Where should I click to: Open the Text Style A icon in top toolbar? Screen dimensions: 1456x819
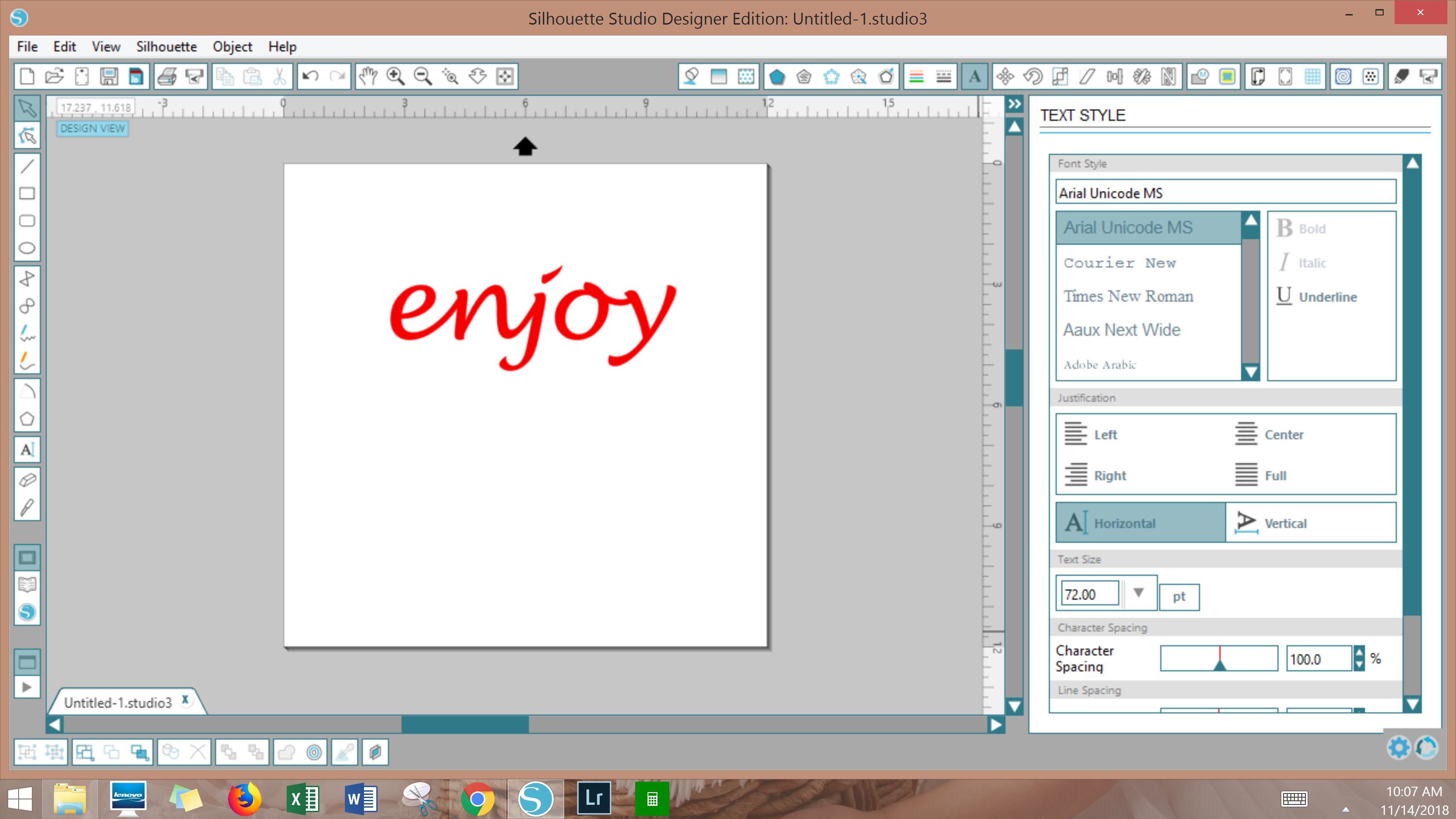tap(975, 76)
